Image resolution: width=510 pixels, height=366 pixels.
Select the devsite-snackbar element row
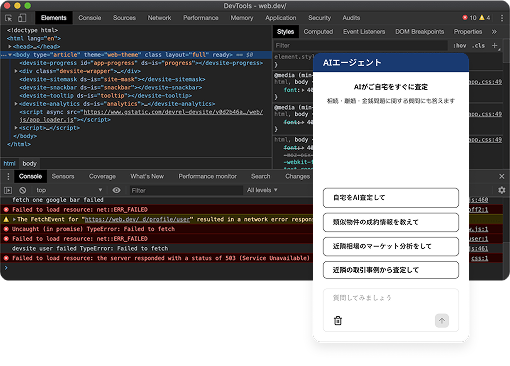tap(111, 87)
